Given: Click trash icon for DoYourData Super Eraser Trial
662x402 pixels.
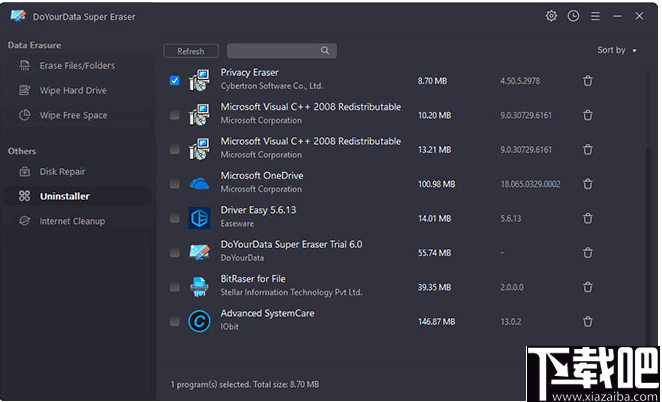Looking at the screenshot, I should coord(587,253).
